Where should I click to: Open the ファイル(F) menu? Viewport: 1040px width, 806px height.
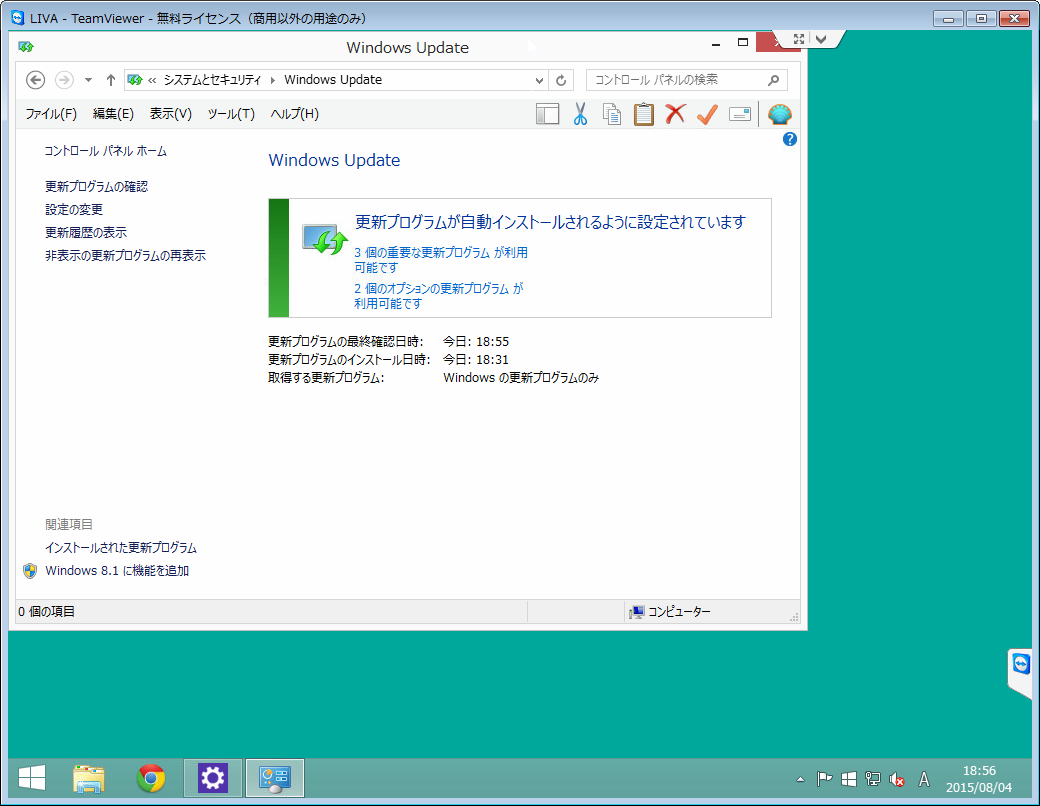click(51, 114)
